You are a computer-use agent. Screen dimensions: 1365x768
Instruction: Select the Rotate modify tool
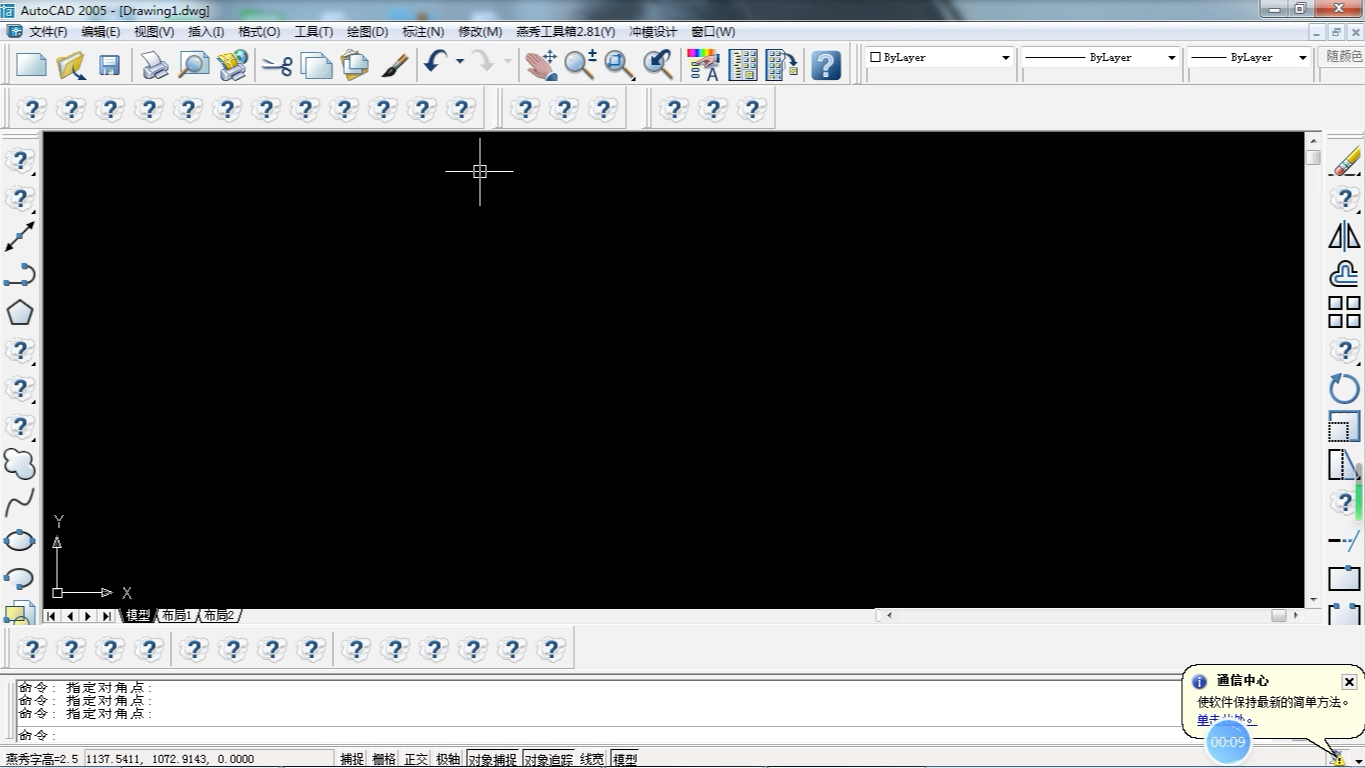click(x=1345, y=388)
